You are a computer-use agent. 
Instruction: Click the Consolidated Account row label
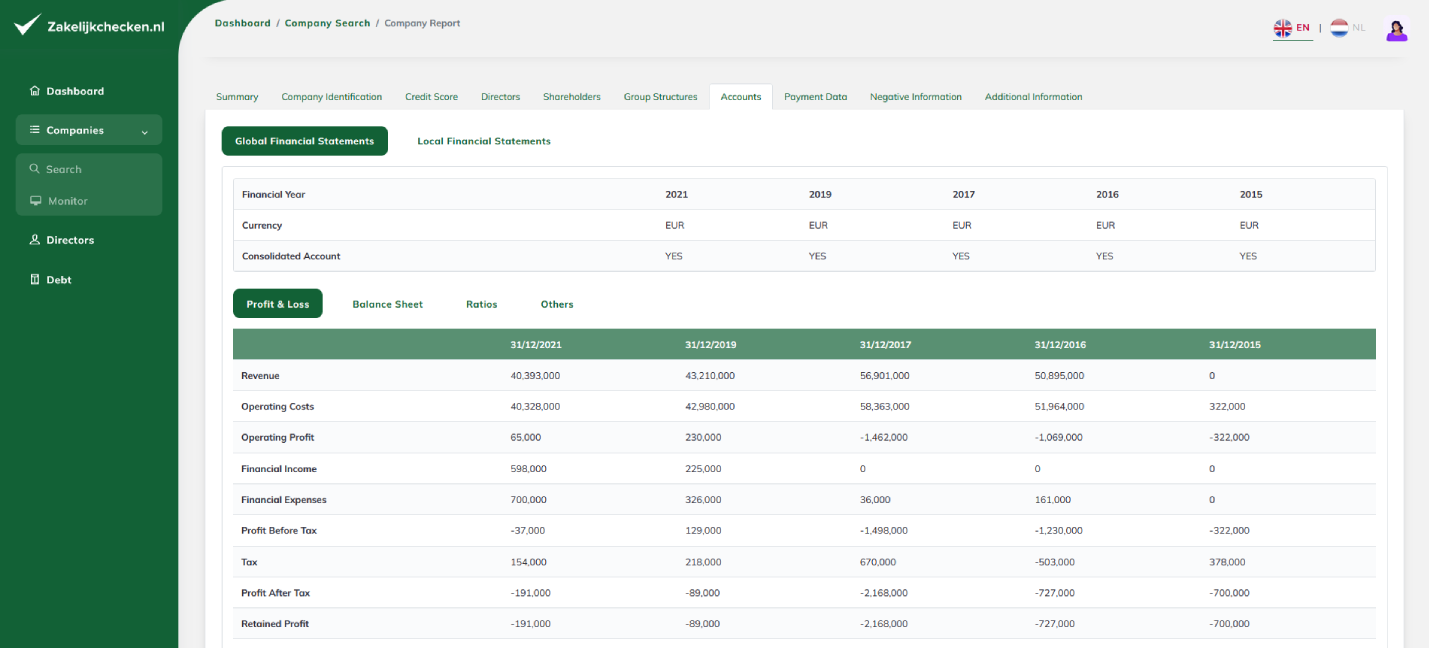tap(291, 256)
